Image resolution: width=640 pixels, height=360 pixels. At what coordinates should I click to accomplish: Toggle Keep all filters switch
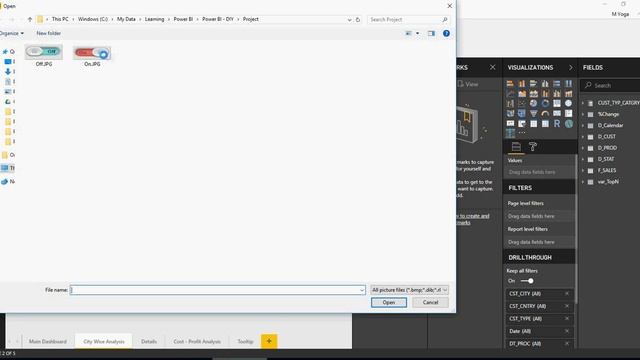coord(527,281)
